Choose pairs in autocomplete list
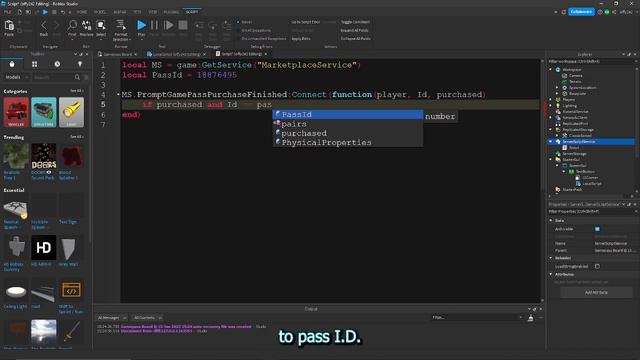The height and width of the screenshot is (360, 640). [348, 124]
